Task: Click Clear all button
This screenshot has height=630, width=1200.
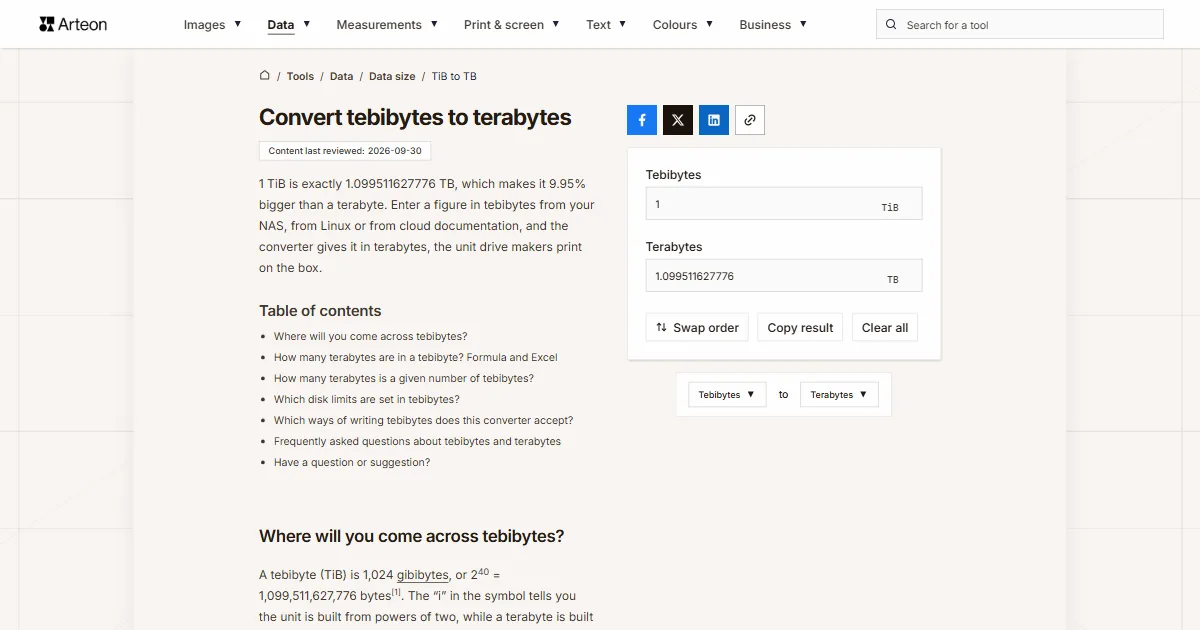Action: tap(885, 328)
